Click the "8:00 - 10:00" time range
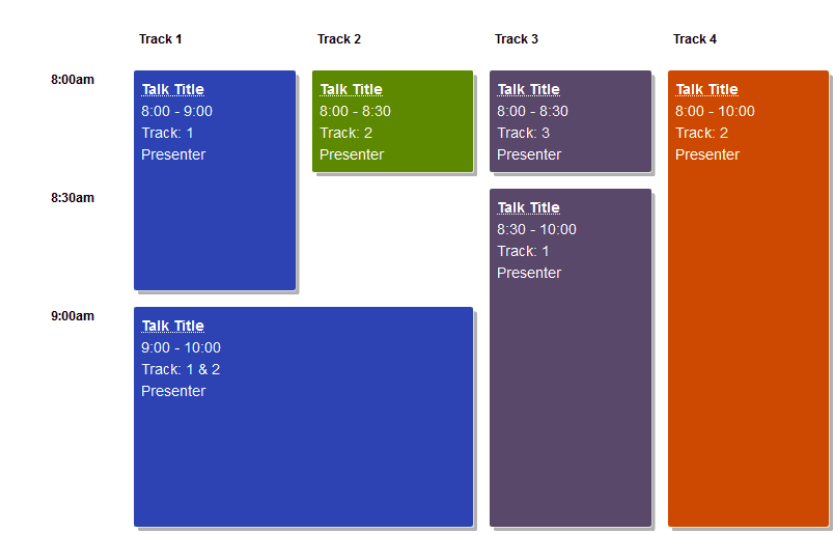The image size is (840, 535). pos(714,111)
